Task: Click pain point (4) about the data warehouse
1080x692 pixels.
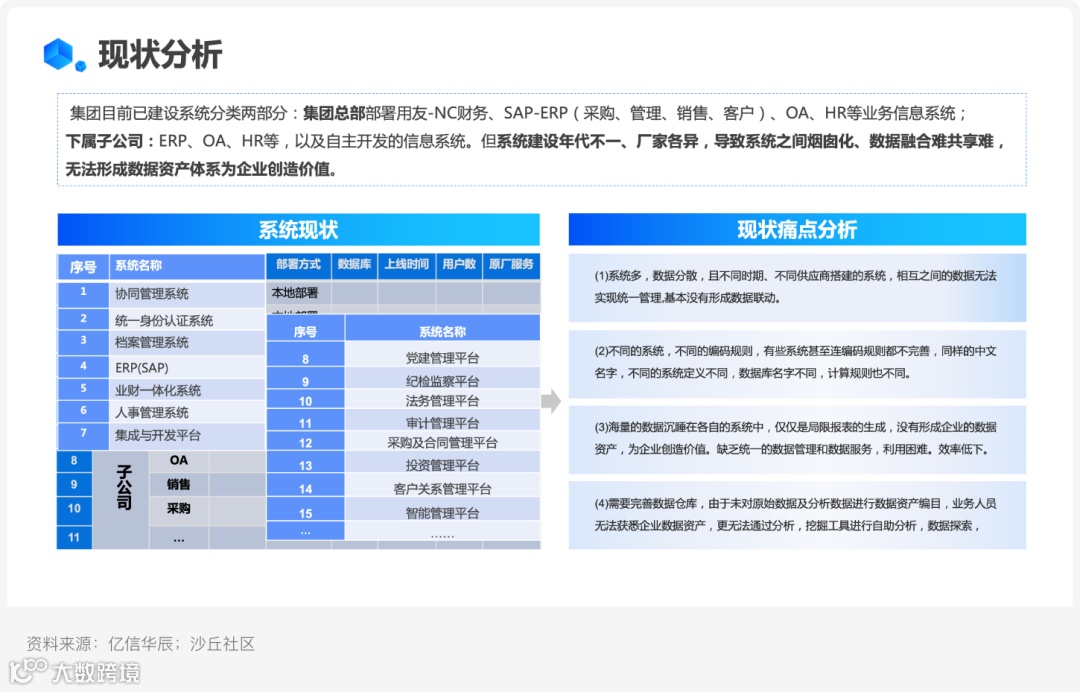Action: [797, 515]
